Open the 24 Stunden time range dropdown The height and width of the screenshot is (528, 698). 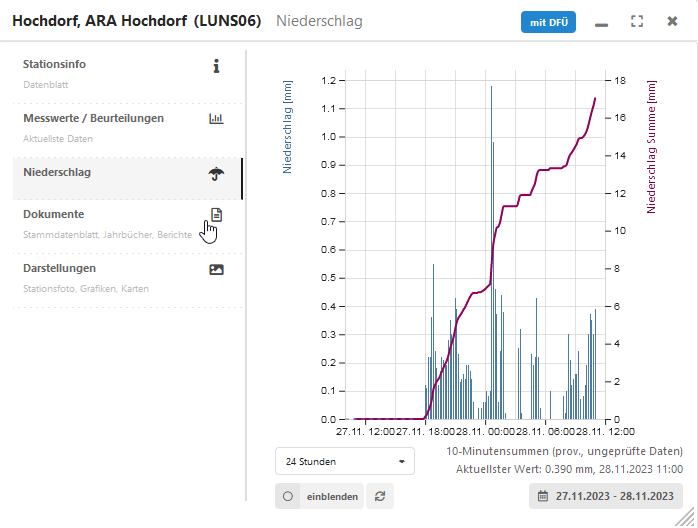pyautogui.click(x=344, y=462)
